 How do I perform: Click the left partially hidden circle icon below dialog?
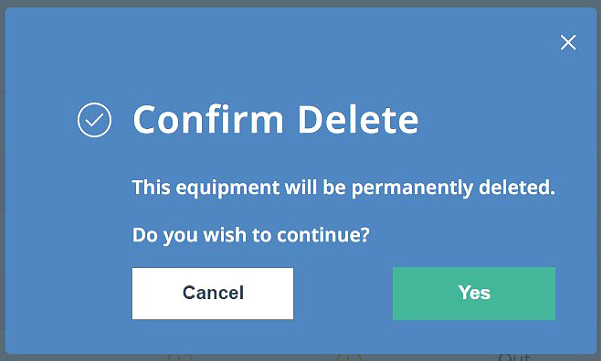(180, 358)
